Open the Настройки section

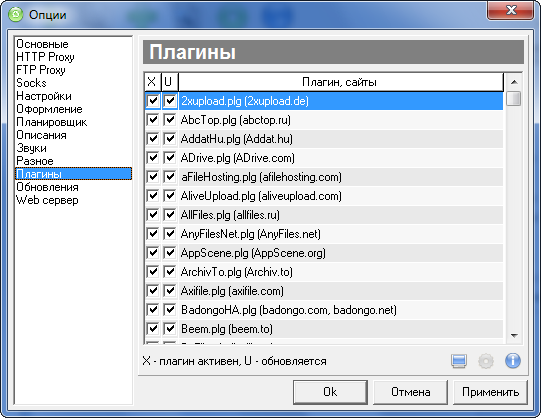[x=73, y=96]
